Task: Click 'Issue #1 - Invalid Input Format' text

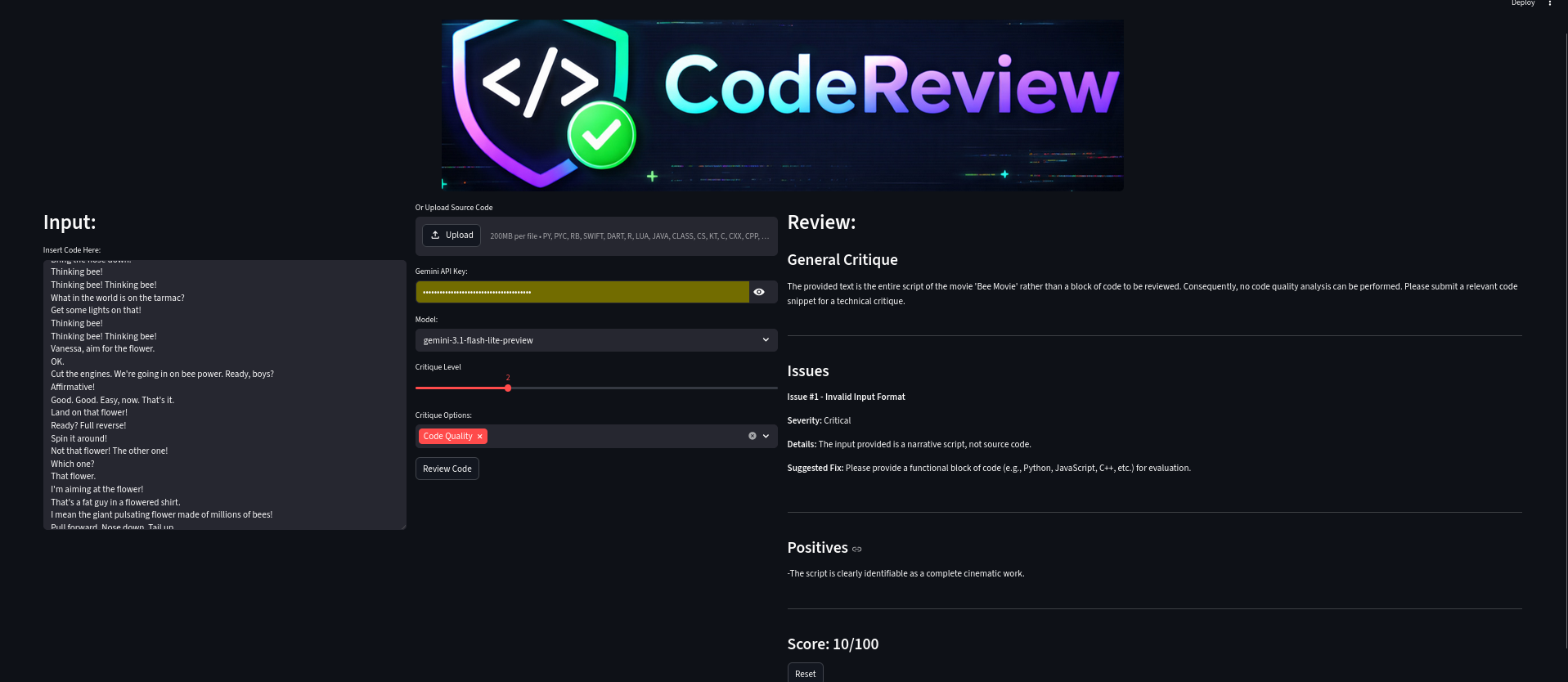Action: pos(846,397)
